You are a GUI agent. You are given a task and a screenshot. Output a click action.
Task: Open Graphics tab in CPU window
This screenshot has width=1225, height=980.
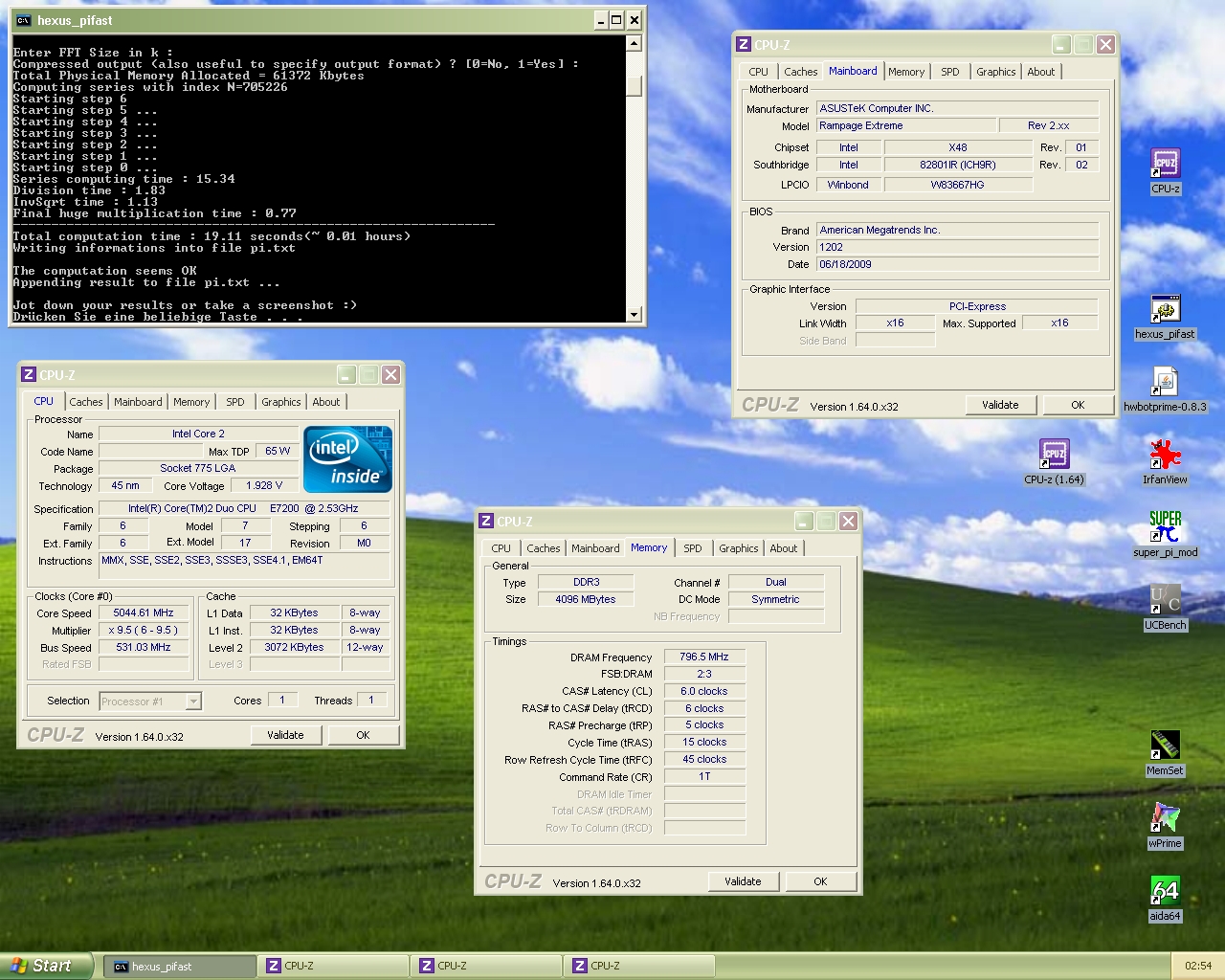281,402
